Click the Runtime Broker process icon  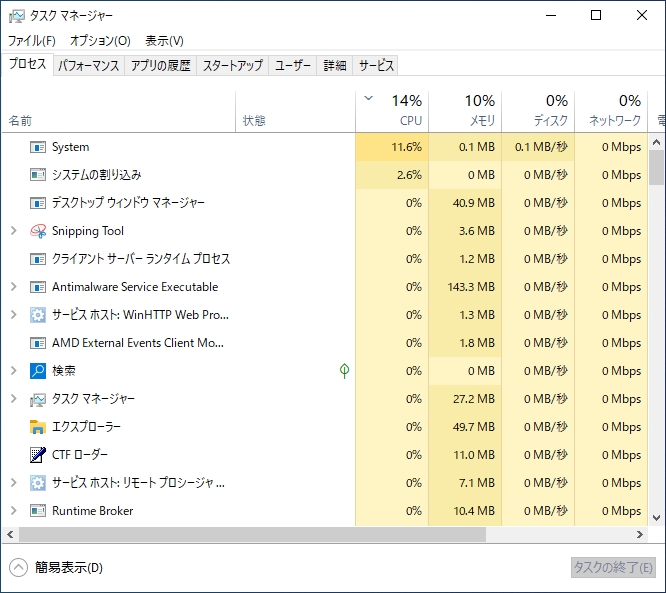click(38, 511)
